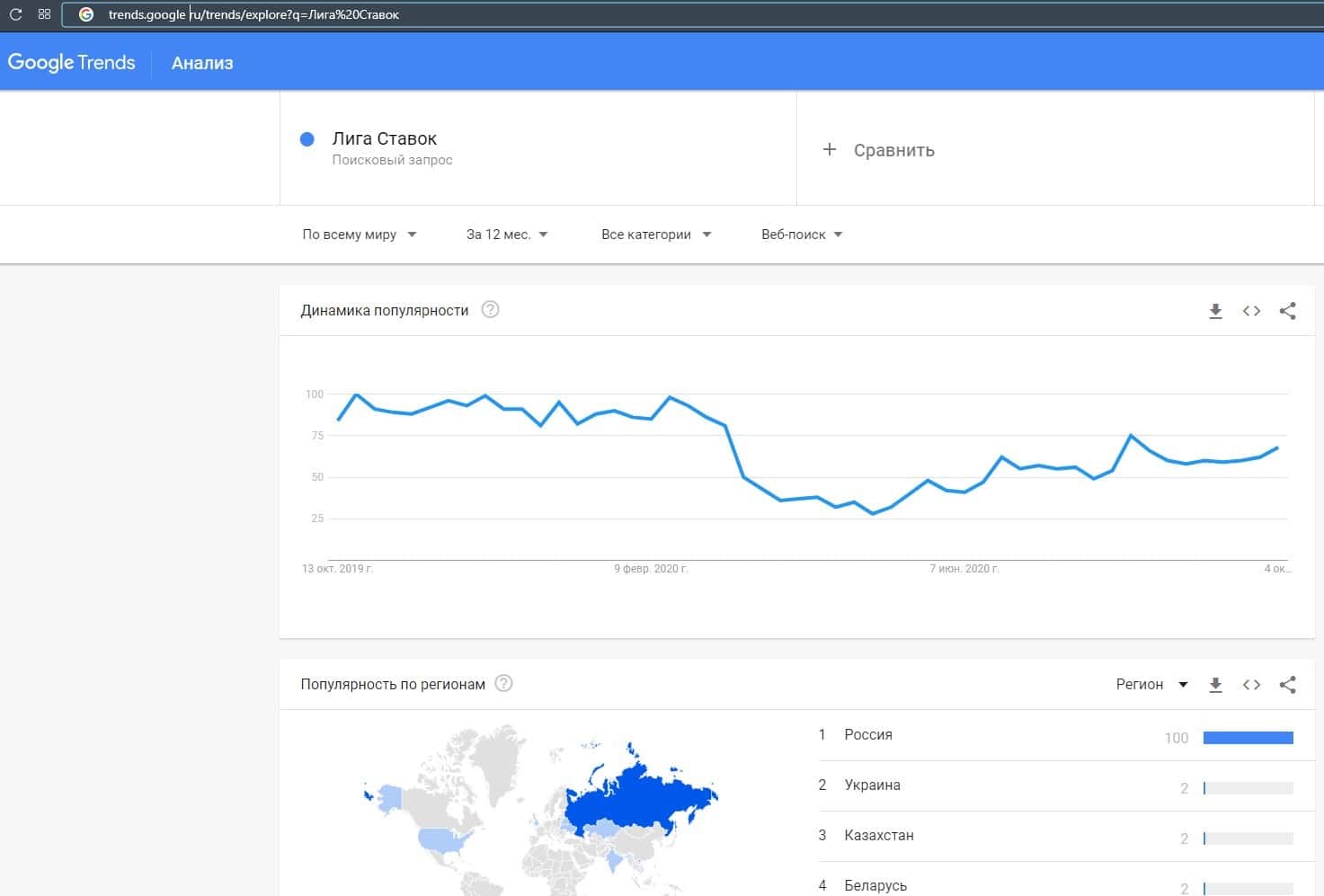This screenshot has width=1324, height=896.
Task: Select the Анализ header item
Action: coord(202,63)
